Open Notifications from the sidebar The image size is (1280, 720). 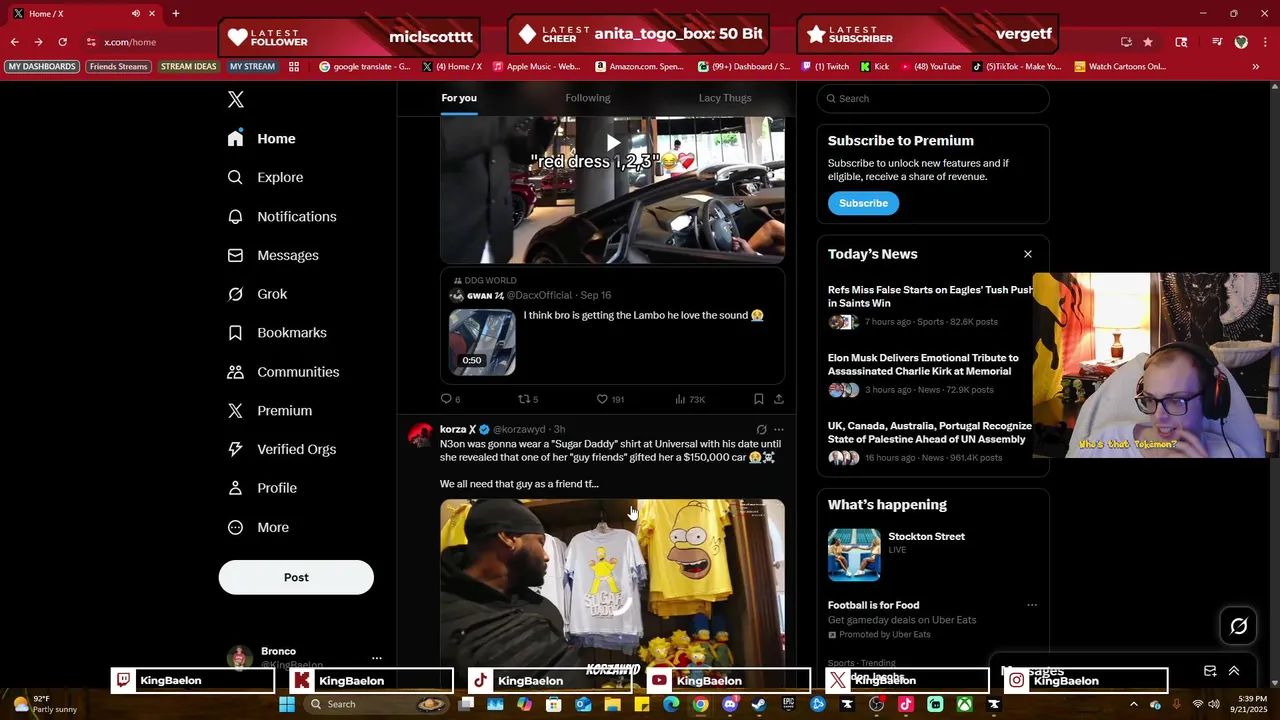tap(282, 216)
